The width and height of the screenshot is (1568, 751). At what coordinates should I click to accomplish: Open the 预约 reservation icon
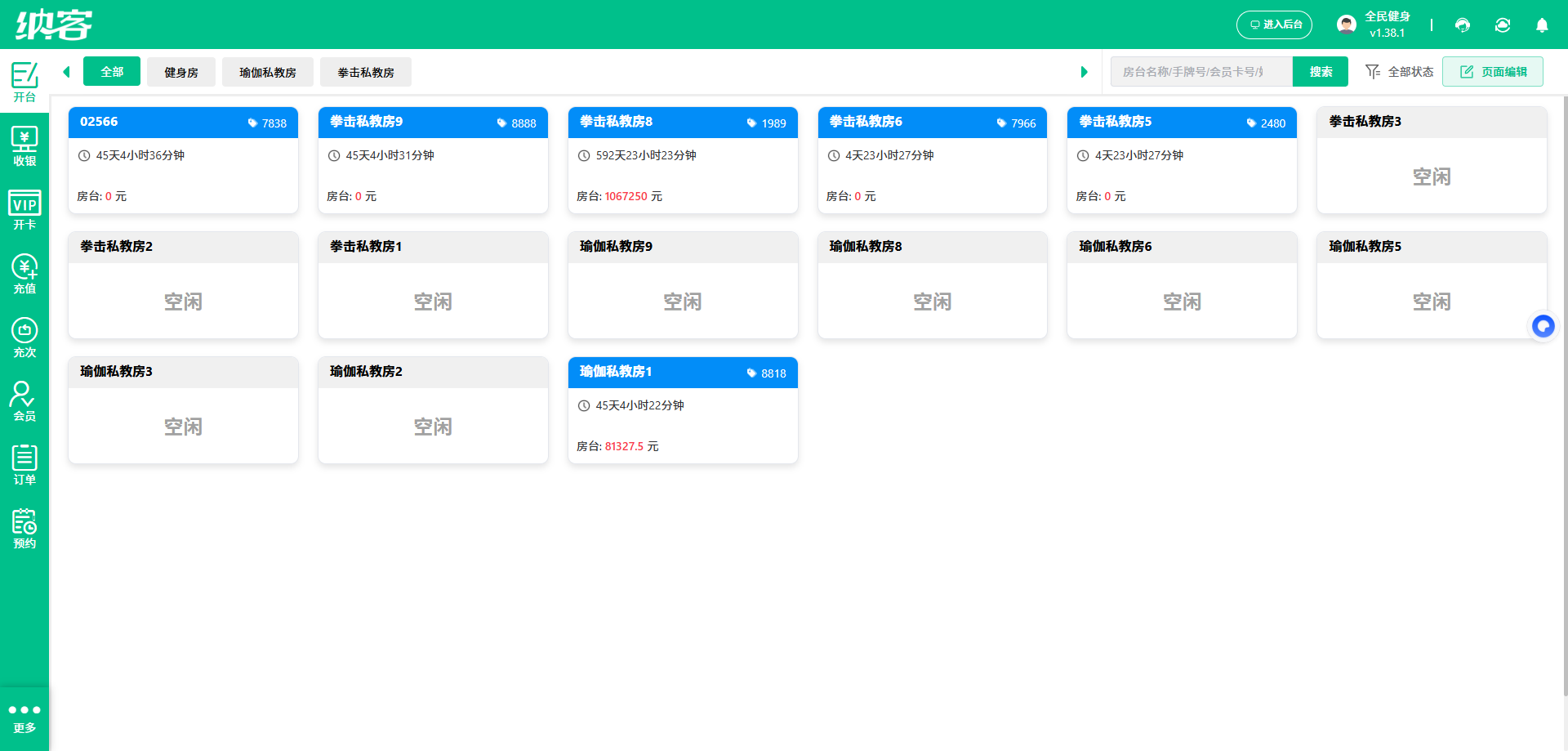tap(24, 529)
